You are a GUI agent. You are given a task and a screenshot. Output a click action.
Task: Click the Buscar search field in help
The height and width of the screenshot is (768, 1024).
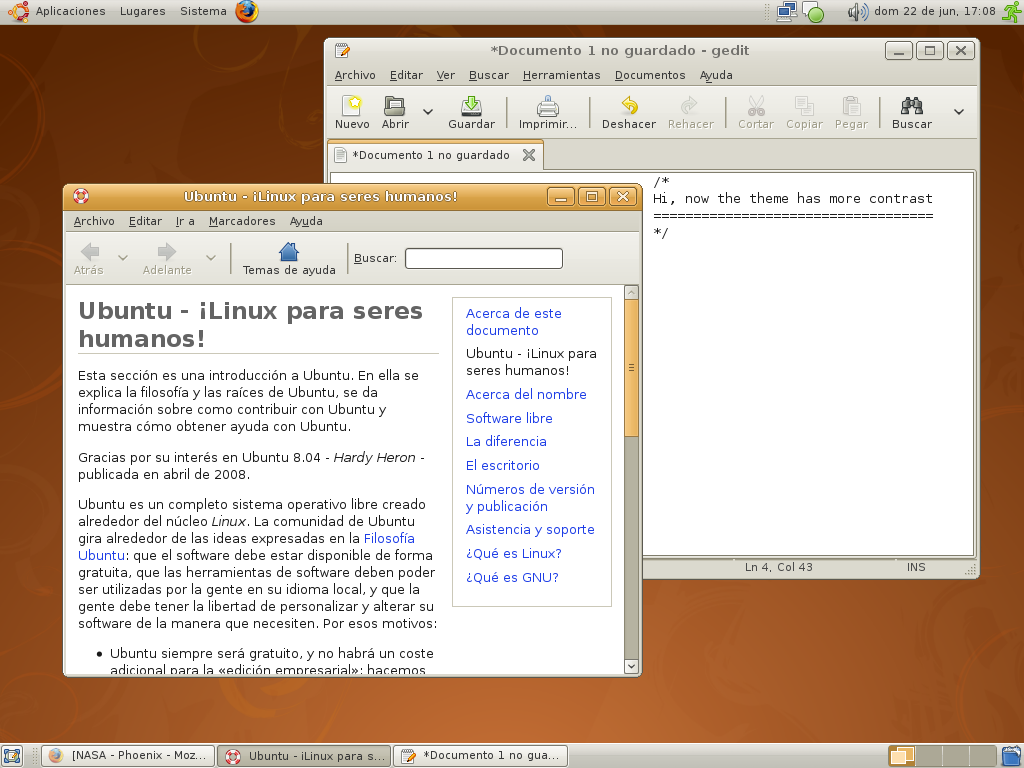484,259
